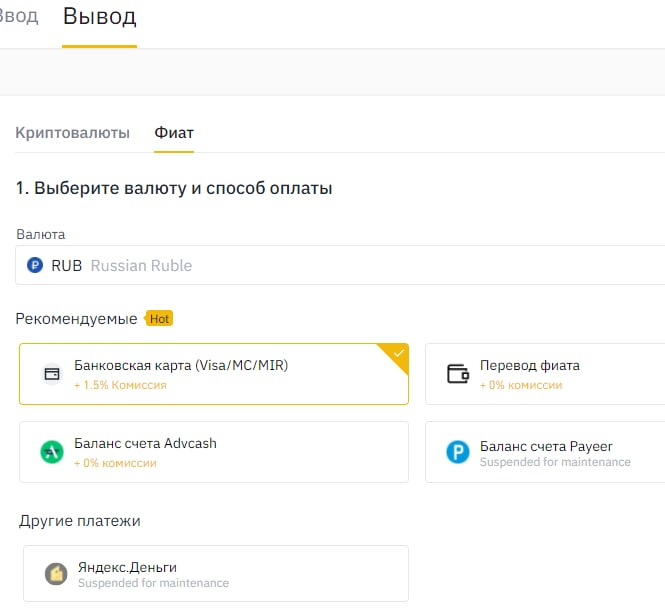Click the RUB ruble currency icon

point(36,266)
